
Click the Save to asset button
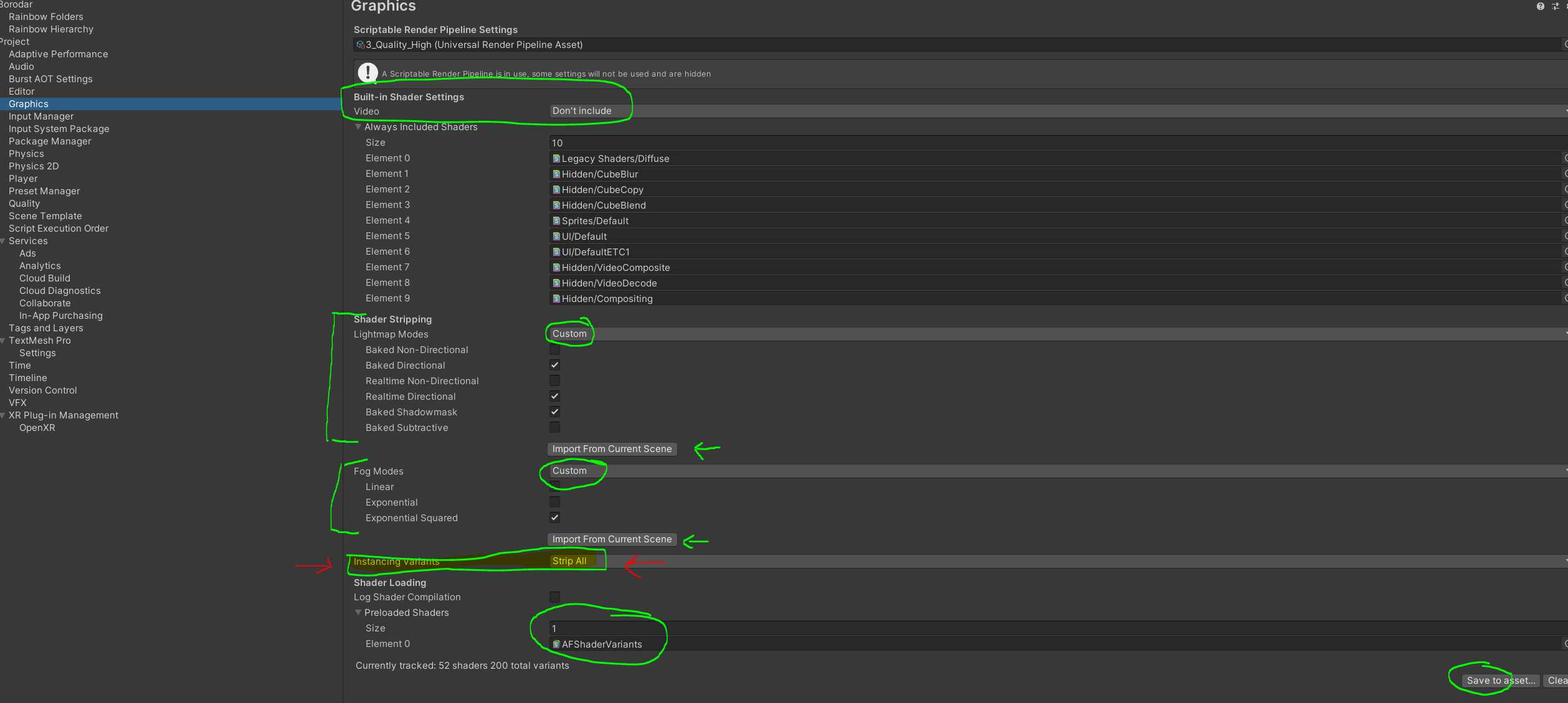pos(1500,681)
